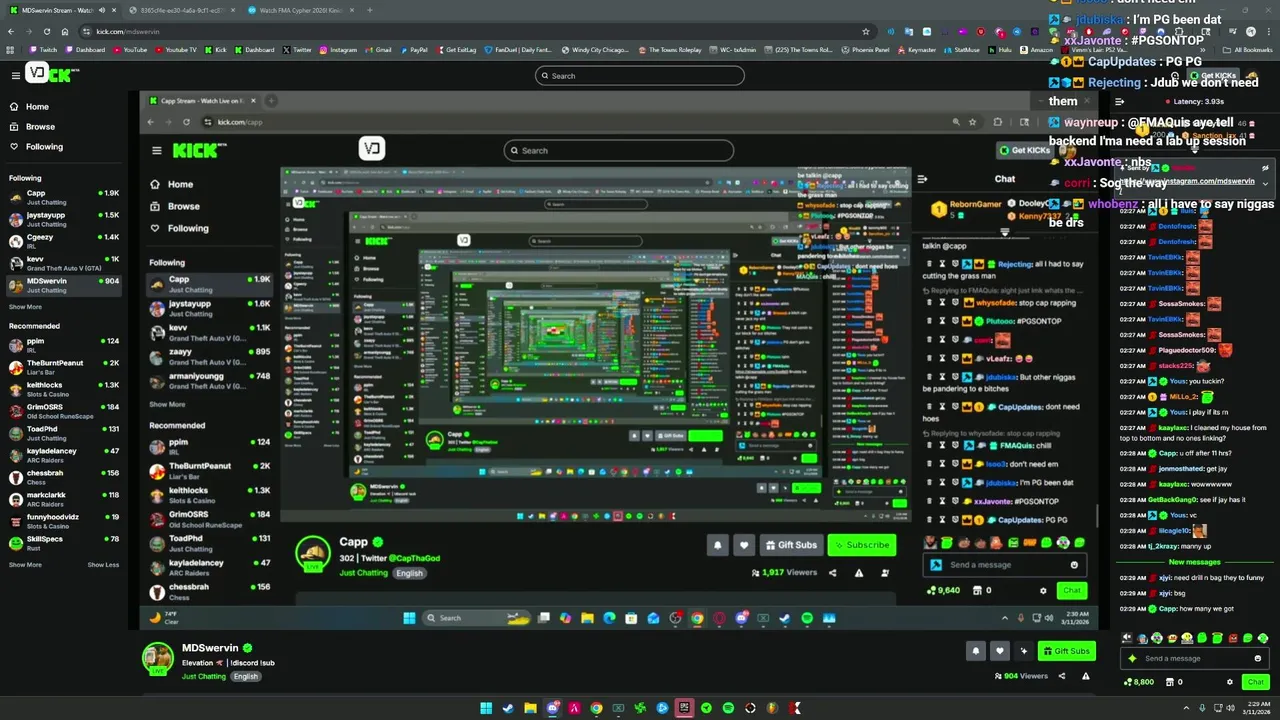Open funnyhoodvidz in Recommended list
The image size is (1280, 720).
point(64,521)
